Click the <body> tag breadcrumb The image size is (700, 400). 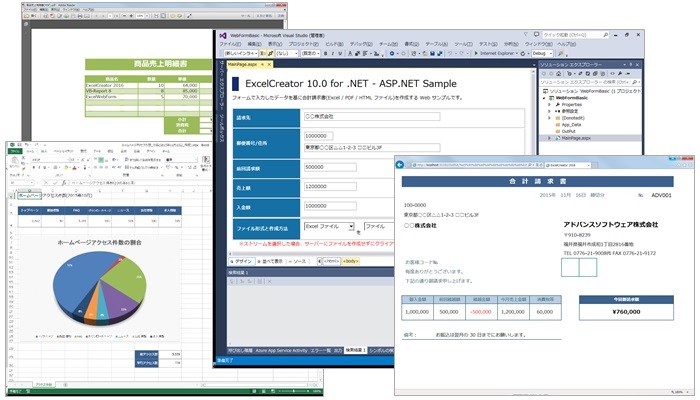(351, 261)
